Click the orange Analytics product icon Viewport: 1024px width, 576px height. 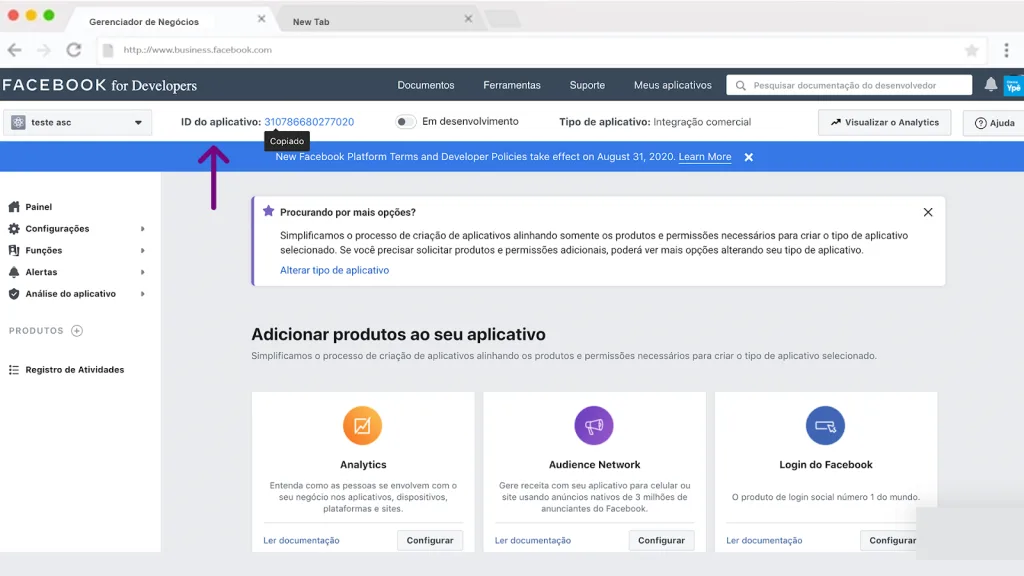pos(362,426)
